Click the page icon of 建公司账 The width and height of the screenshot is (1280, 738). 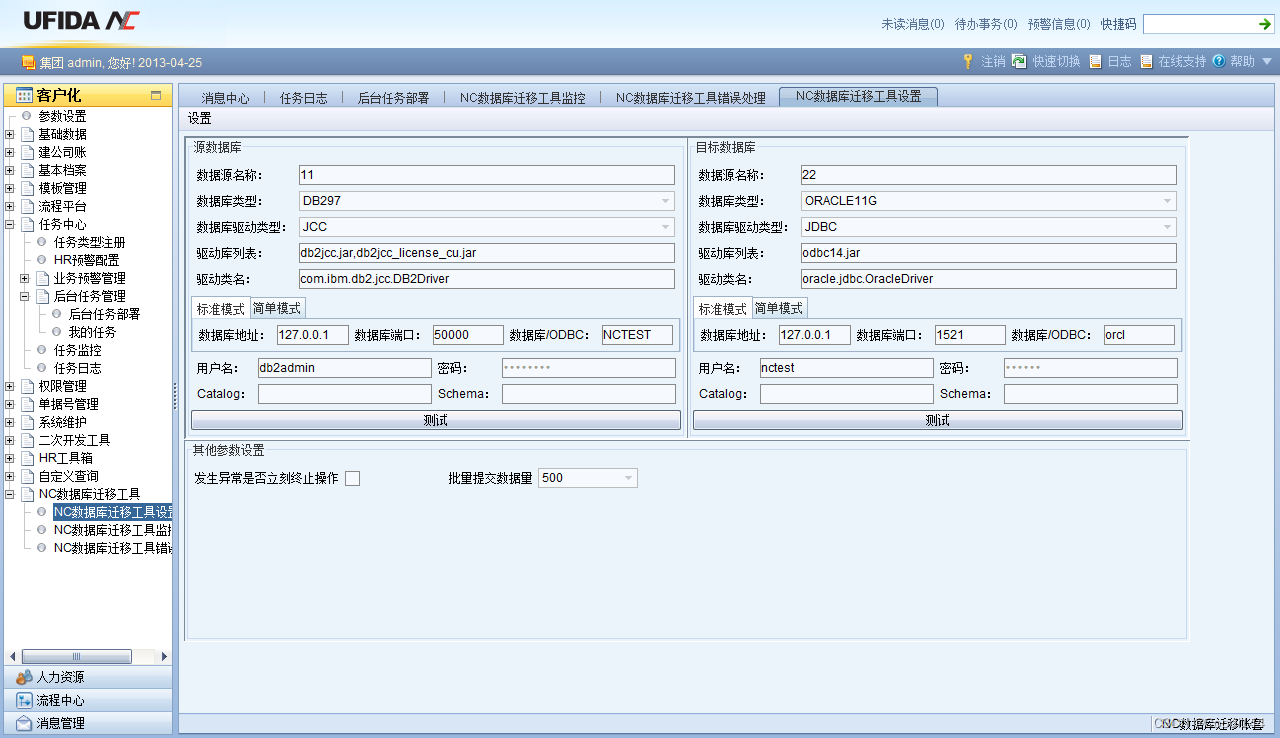click(27, 152)
